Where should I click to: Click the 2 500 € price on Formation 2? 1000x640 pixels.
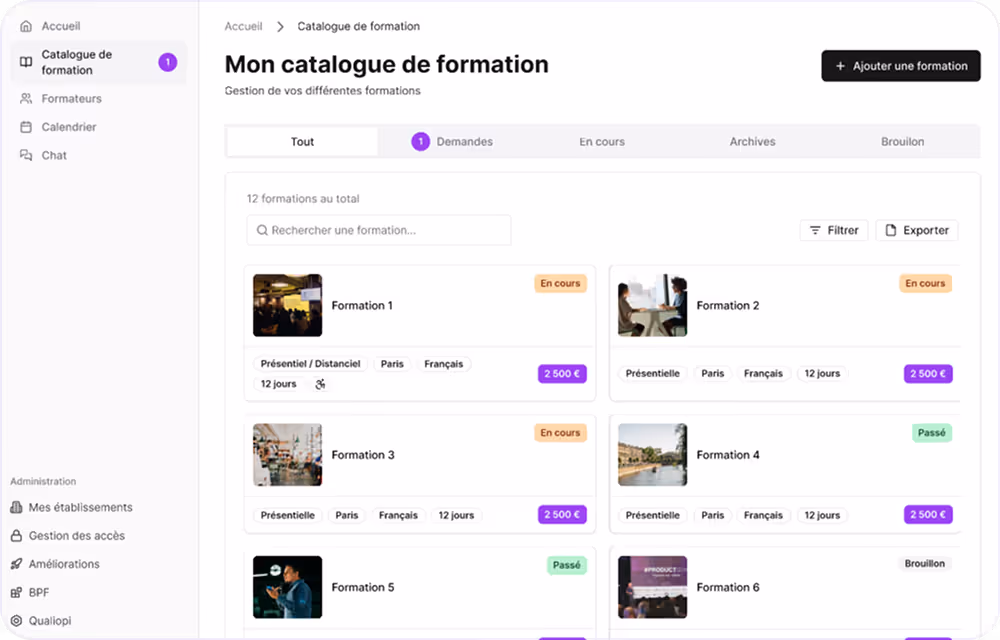928,374
